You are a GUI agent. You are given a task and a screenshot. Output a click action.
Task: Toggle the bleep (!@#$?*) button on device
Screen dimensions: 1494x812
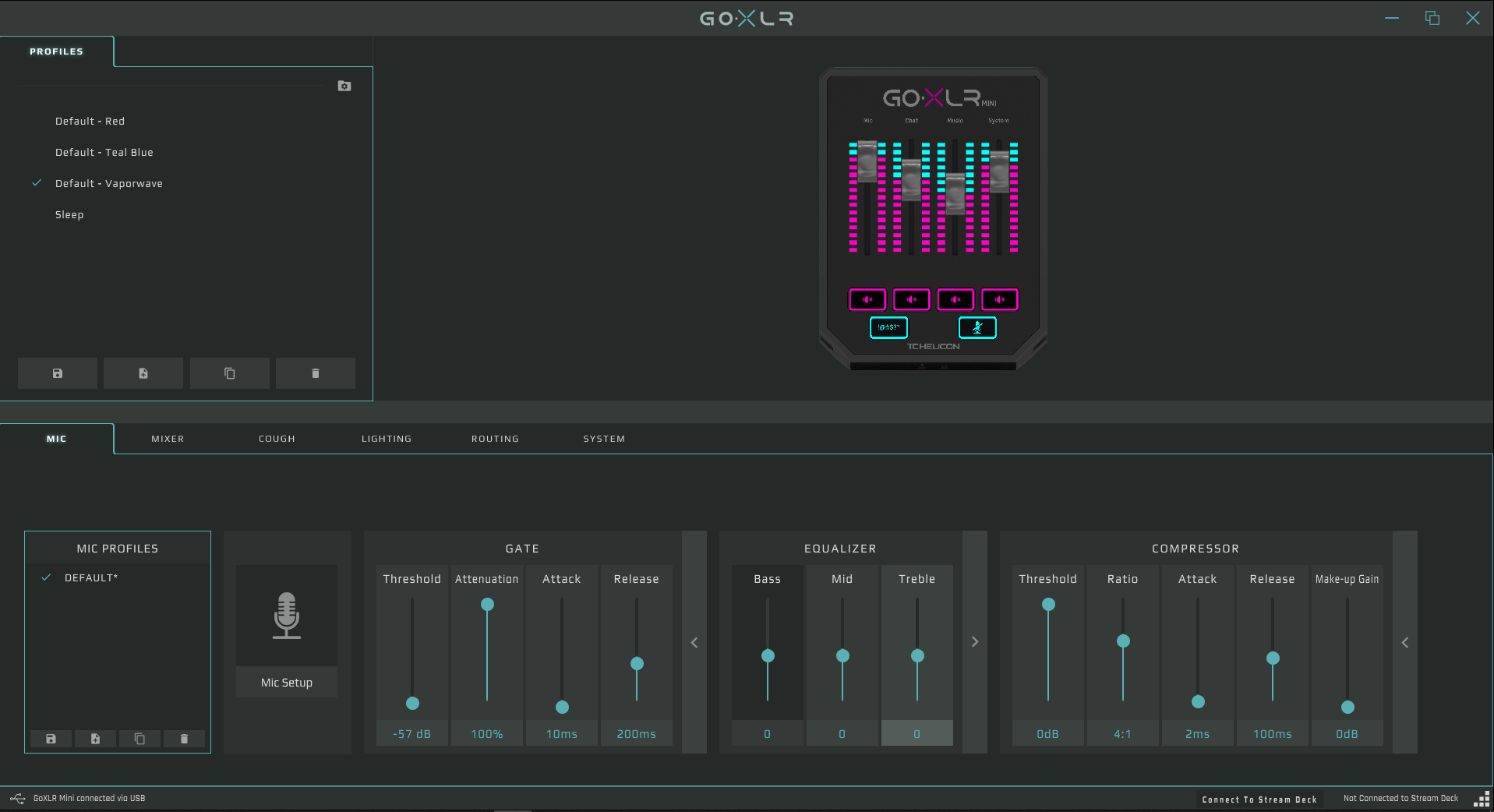888,328
